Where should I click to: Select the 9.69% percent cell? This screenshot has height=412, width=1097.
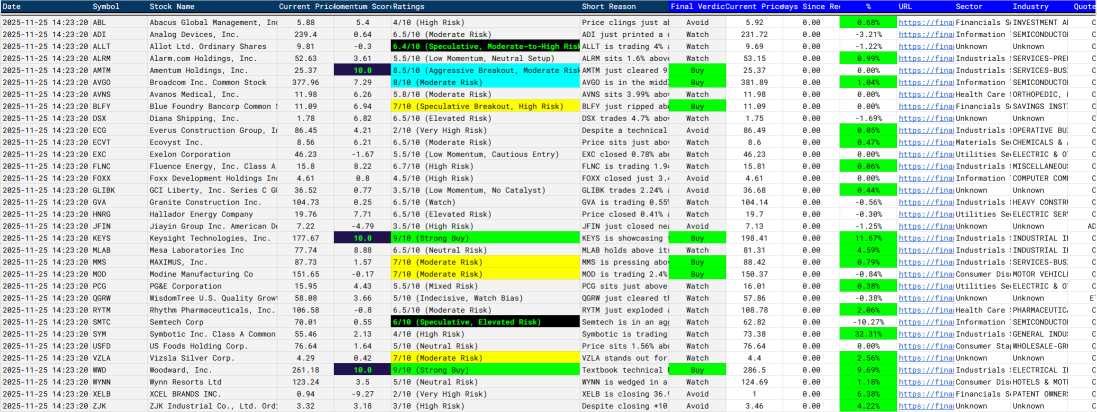coord(868,370)
